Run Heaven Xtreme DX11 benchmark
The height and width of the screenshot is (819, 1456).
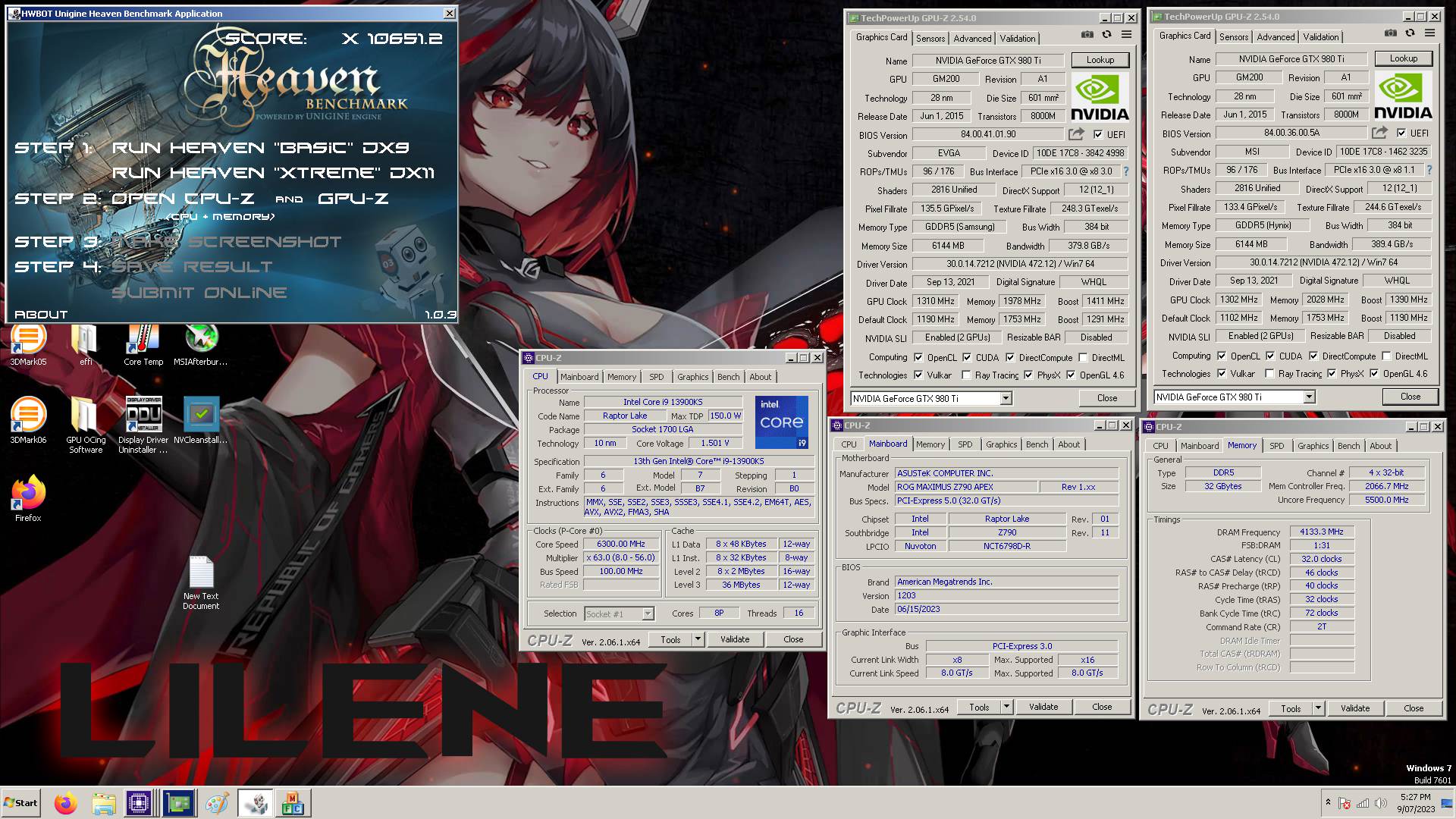coord(273,173)
